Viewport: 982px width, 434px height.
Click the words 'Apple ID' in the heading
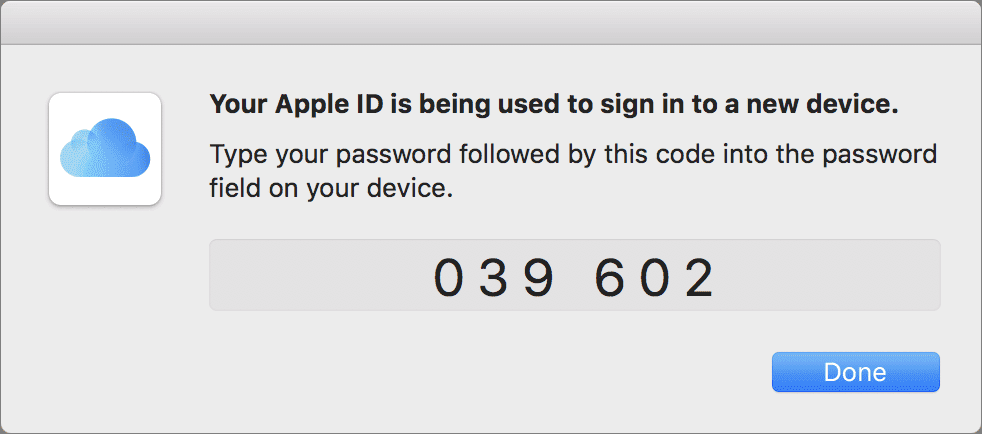(299, 105)
